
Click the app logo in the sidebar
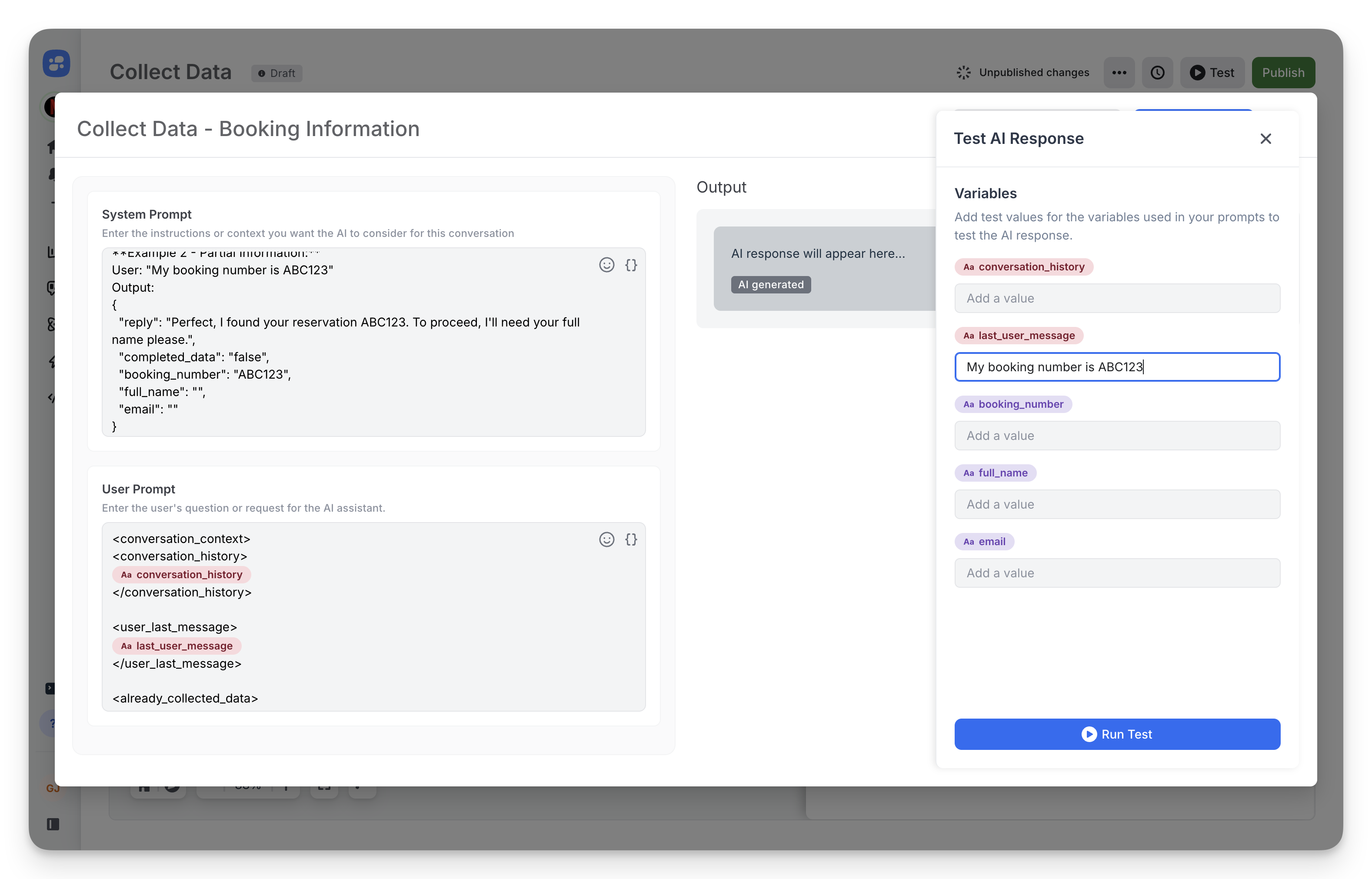click(57, 63)
